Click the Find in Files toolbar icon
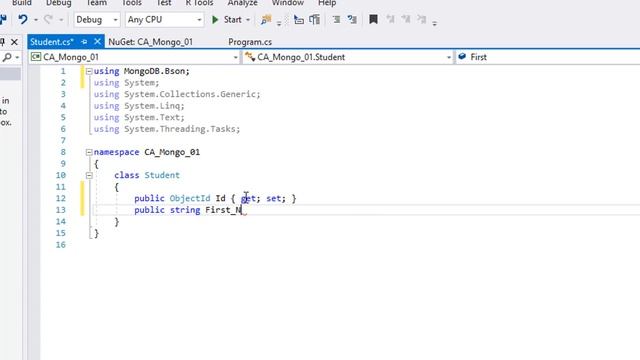The width and height of the screenshot is (640, 360). click(x=266, y=19)
